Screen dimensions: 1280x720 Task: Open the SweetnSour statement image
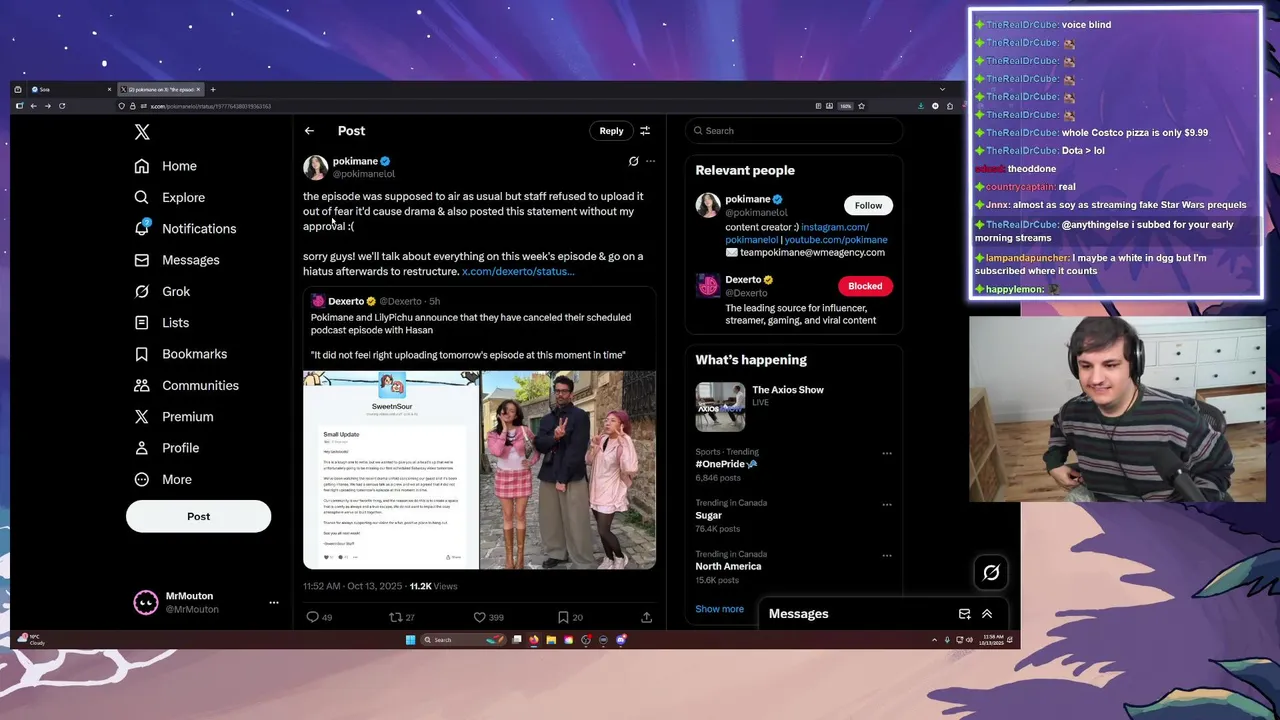391,470
